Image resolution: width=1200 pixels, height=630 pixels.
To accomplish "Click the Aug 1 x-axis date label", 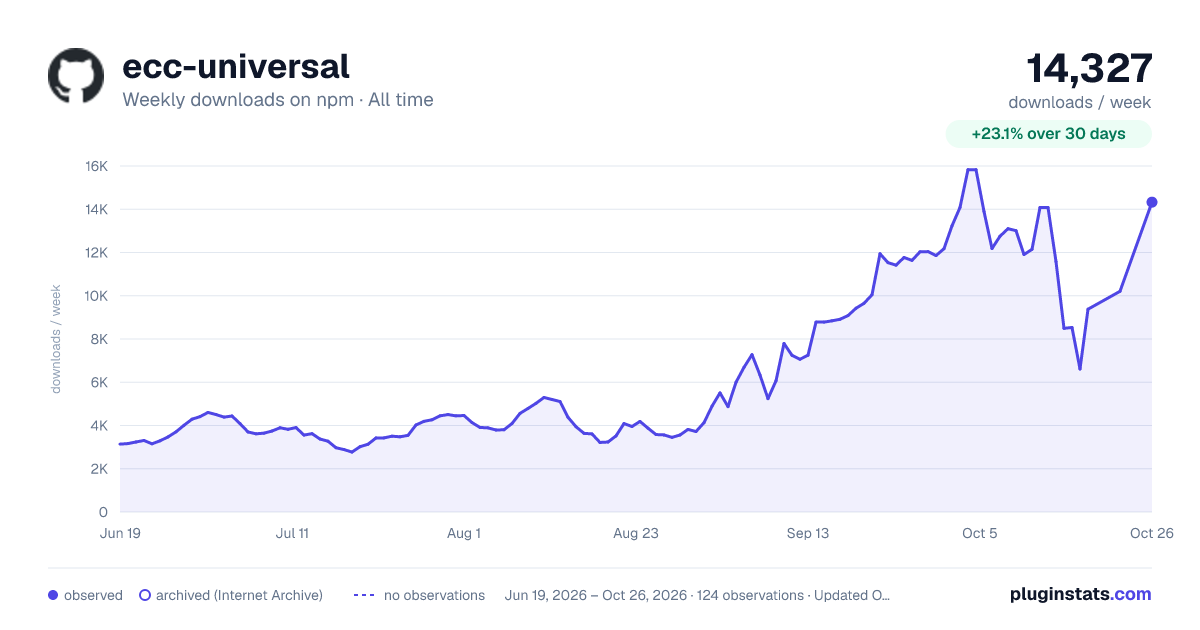I will (x=464, y=533).
